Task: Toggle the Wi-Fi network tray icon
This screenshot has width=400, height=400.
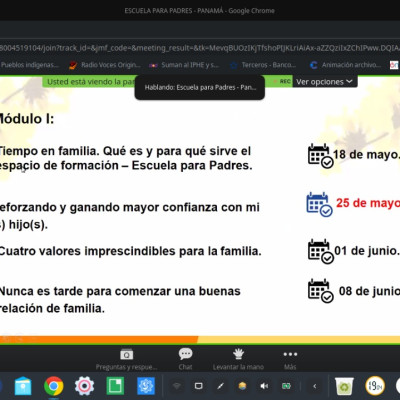Action: coord(177,386)
